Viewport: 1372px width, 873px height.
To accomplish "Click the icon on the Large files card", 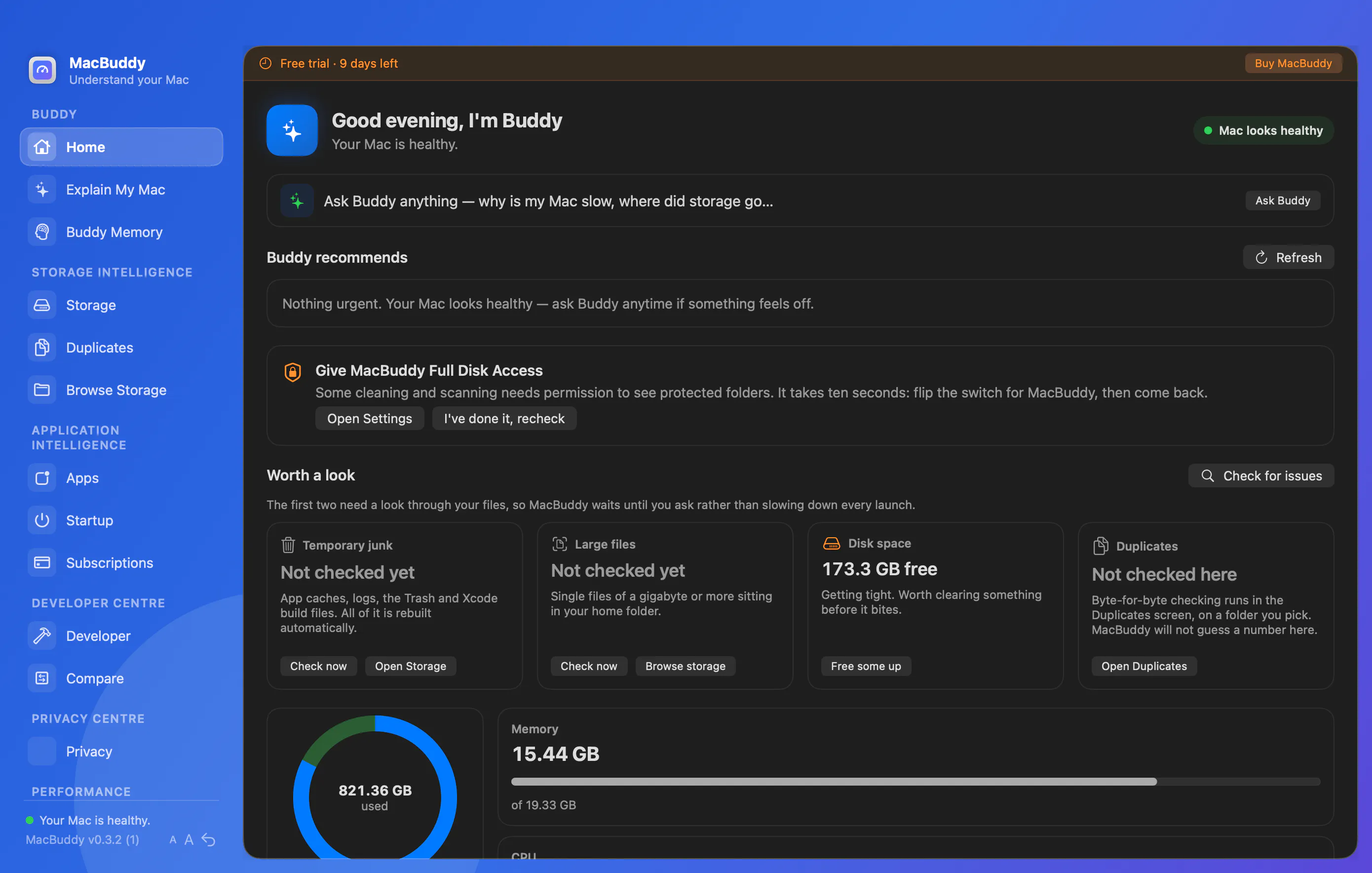I will [x=560, y=544].
